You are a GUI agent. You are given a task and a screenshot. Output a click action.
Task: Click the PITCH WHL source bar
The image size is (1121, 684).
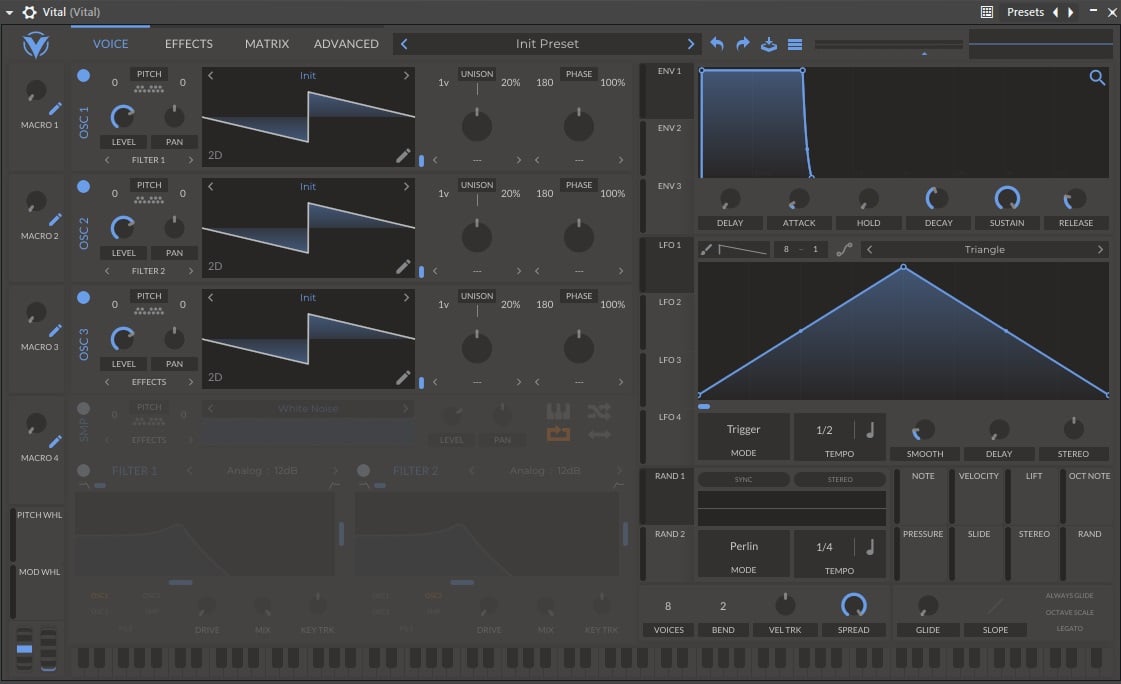tap(36, 535)
